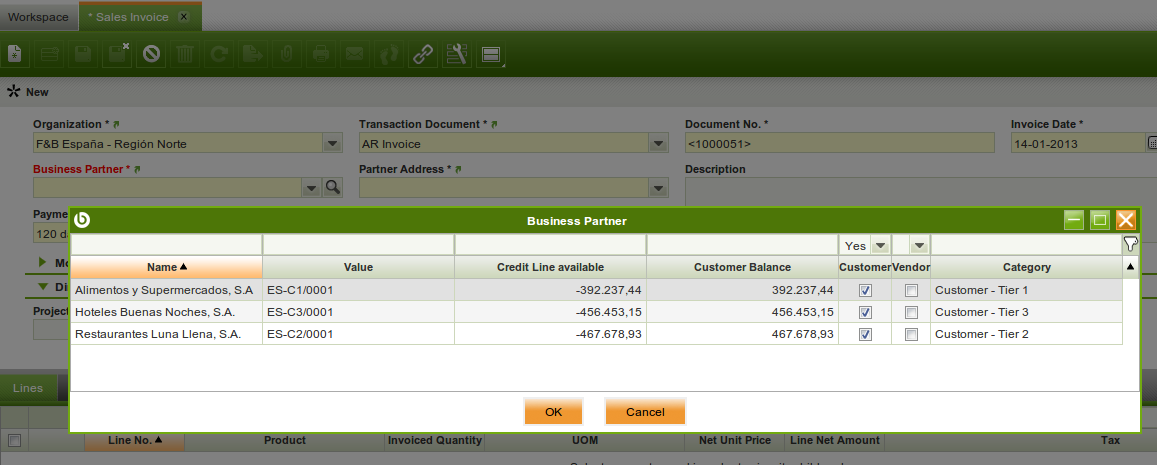Select row Restaurantes Luna Llena, S.A.
Screen dimensions: 1157x465
tap(596, 334)
